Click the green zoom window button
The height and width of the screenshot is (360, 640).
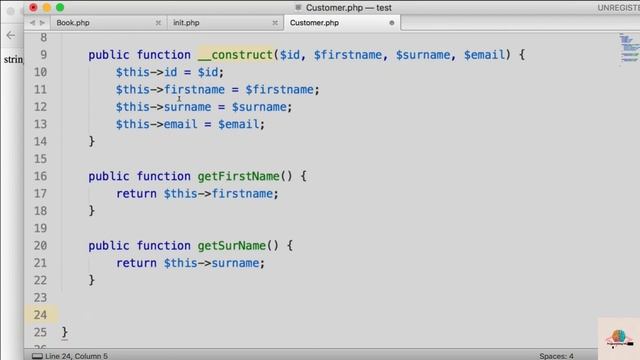coord(60,7)
